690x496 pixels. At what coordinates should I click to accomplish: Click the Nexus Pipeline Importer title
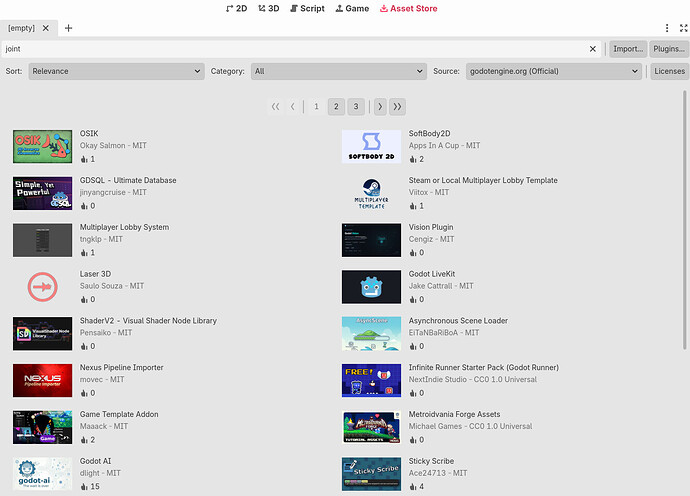click(x=121, y=367)
